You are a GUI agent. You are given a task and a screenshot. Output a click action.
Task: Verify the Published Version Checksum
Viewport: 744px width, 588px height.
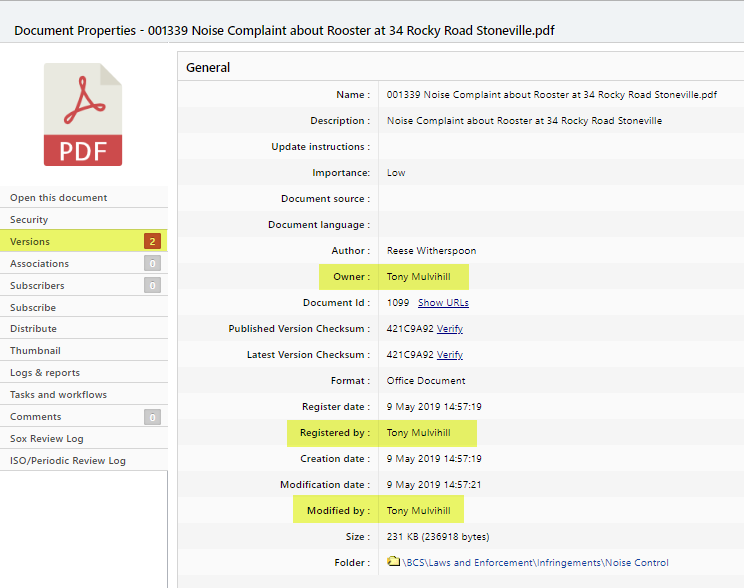(x=450, y=329)
